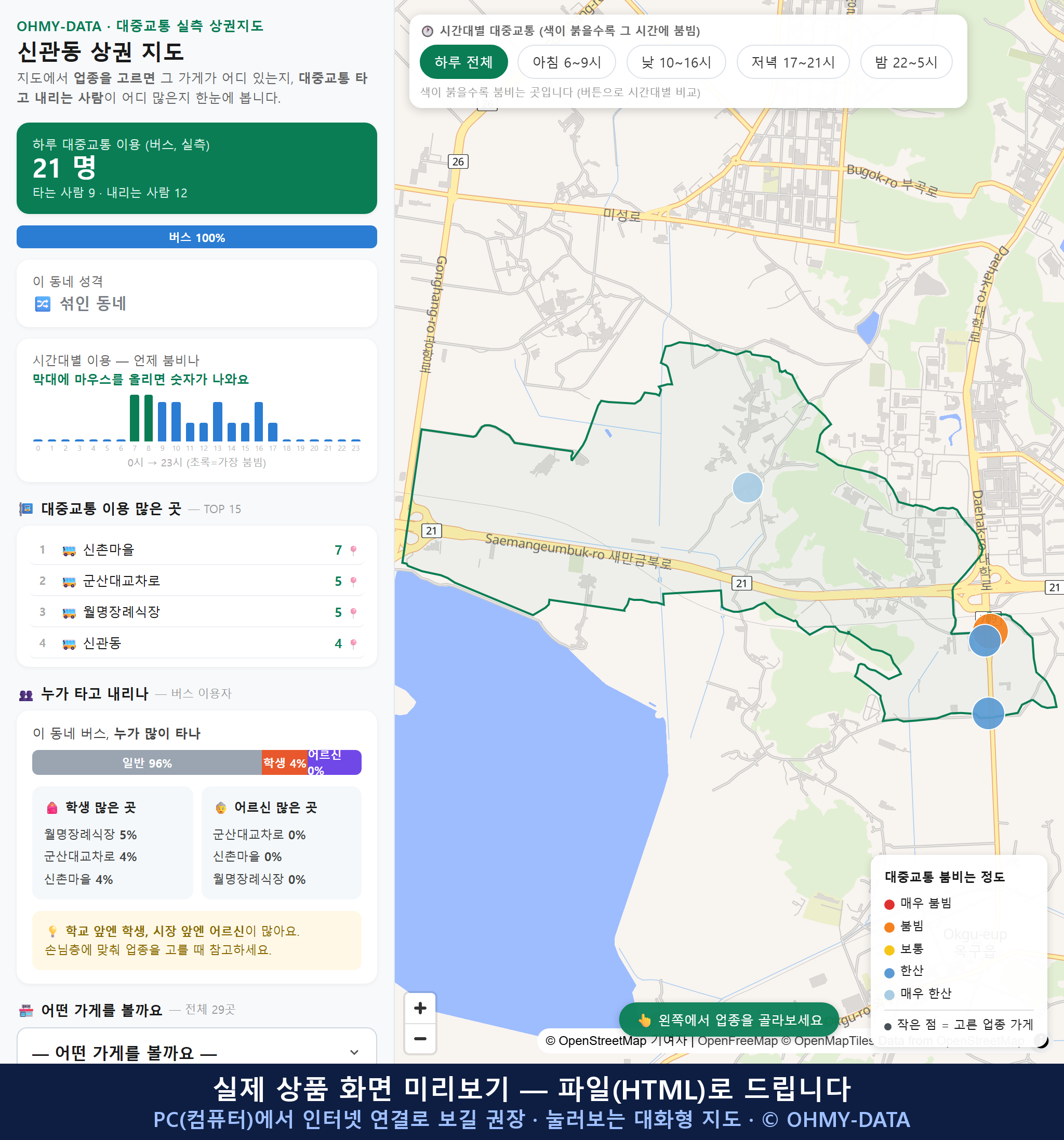Switch to 밤 22~5시 time filter
Viewport: 1064px width, 1140px height.
pyautogui.click(x=906, y=62)
